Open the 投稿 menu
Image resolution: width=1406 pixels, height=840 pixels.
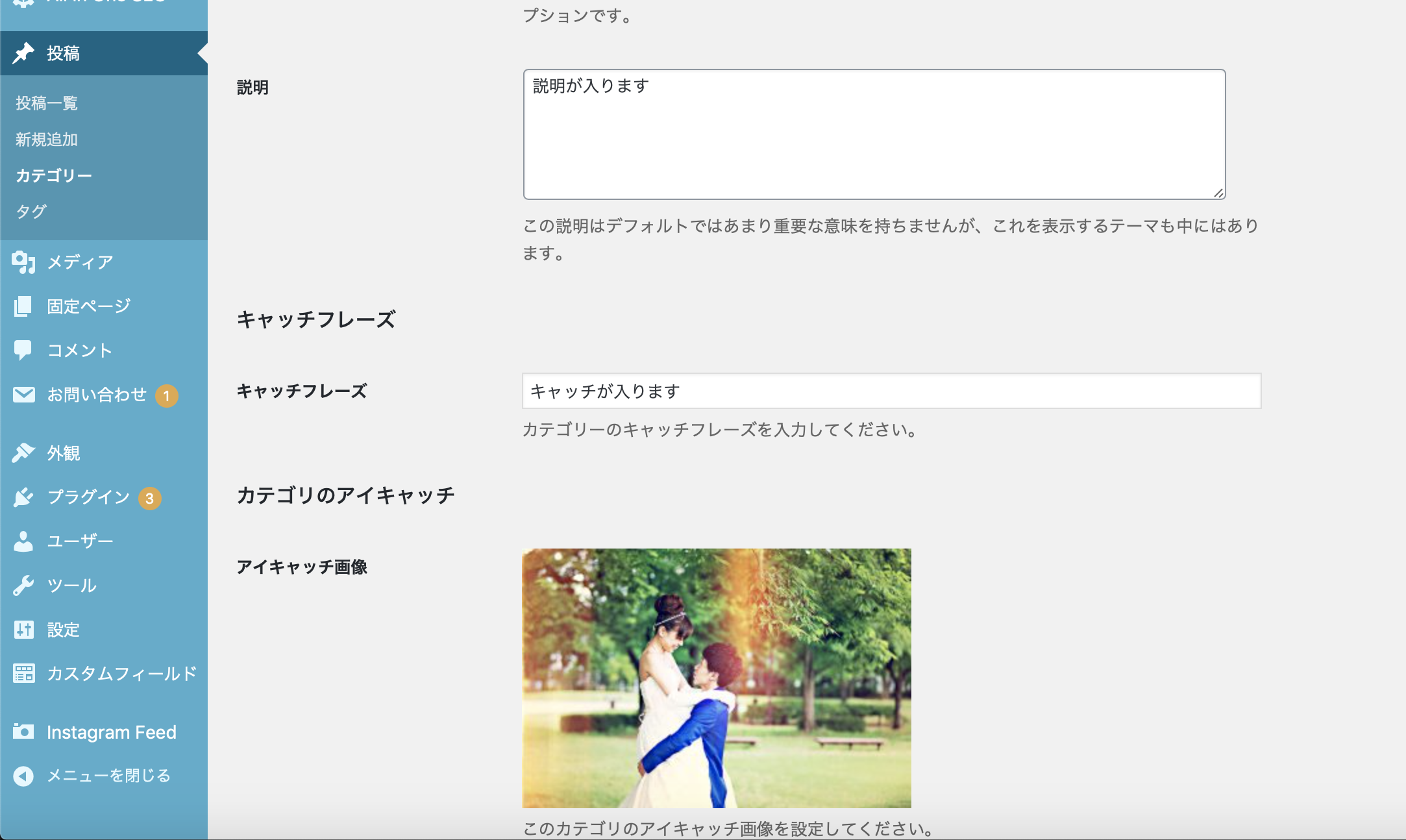click(104, 53)
